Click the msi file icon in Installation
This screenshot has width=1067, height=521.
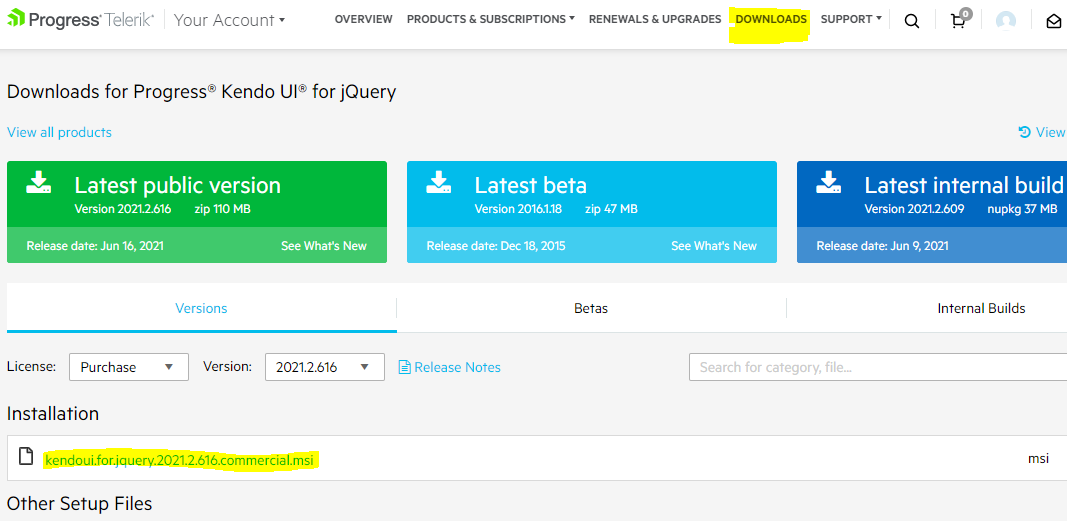tap(26, 456)
